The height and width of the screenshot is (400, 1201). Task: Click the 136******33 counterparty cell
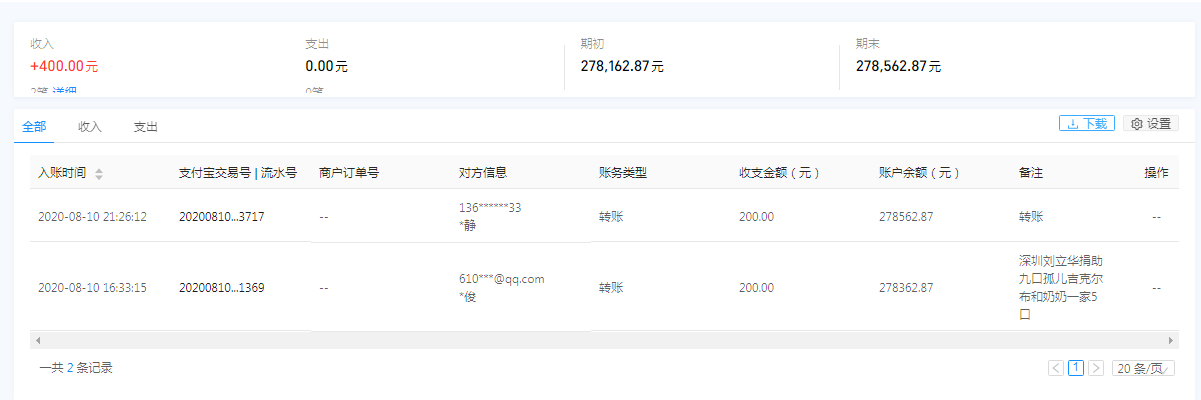(490, 208)
